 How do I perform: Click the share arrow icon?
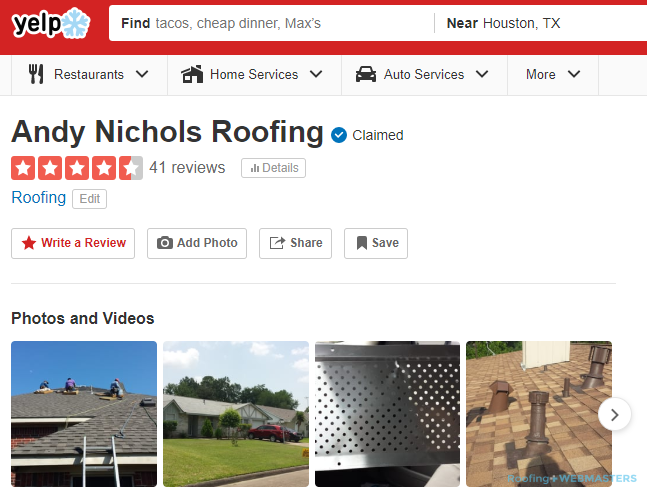[x=277, y=243]
